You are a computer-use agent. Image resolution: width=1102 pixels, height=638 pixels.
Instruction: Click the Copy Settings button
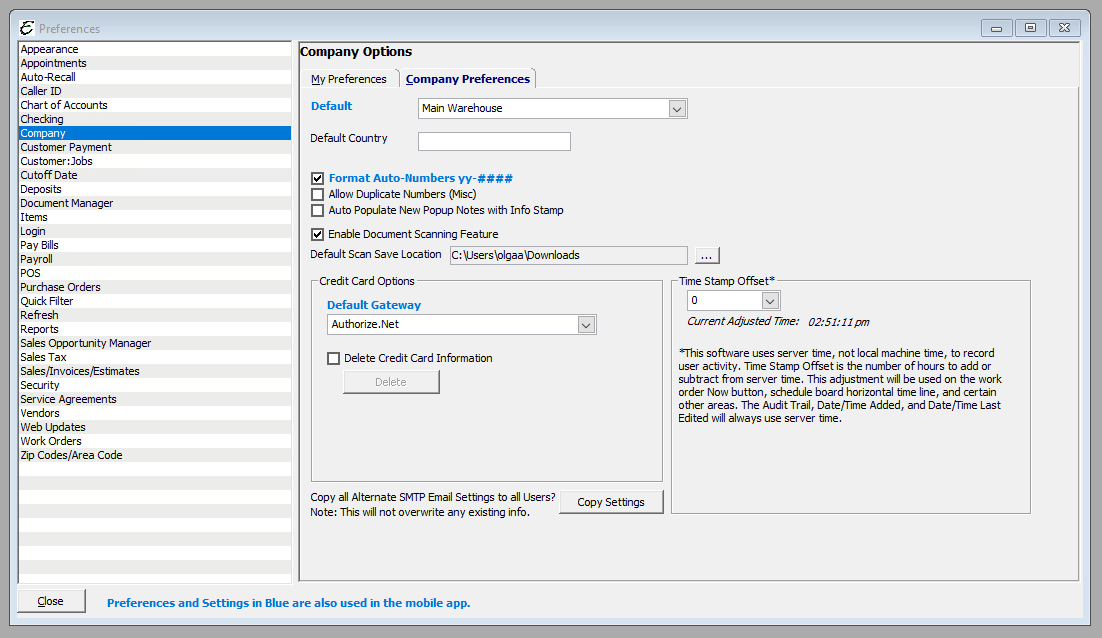click(x=611, y=502)
